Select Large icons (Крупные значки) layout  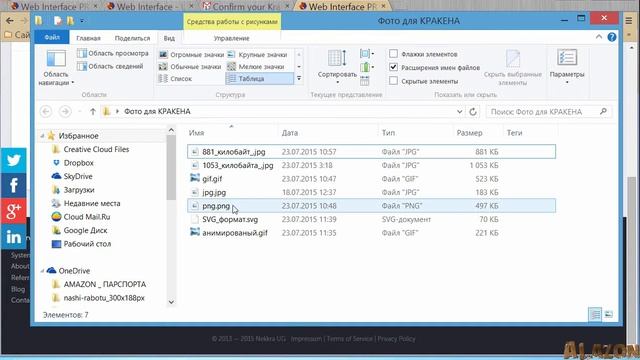click(x=258, y=54)
